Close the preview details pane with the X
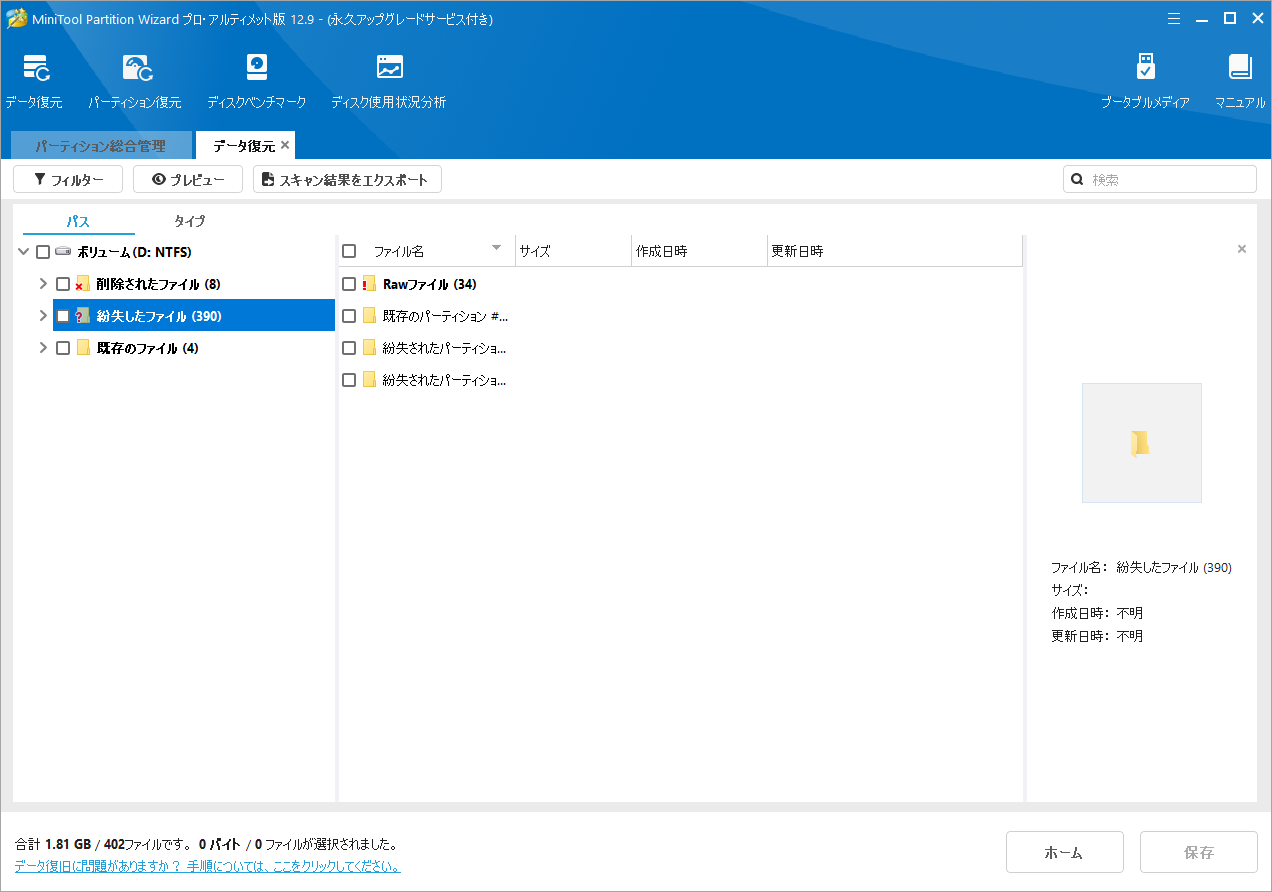This screenshot has width=1272, height=892. [1242, 249]
